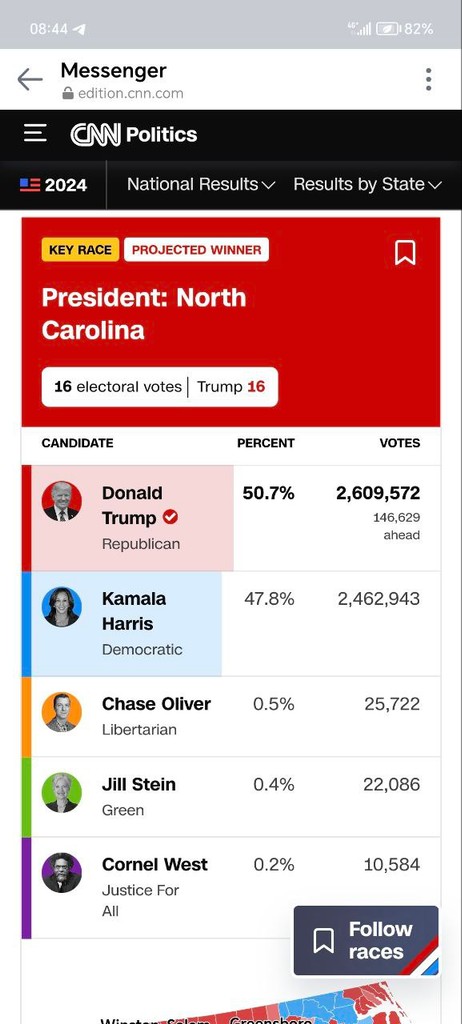This screenshot has width=462, height=1024.
Task: Tap the electoral votes Trump 16 pill
Action: click(x=160, y=387)
